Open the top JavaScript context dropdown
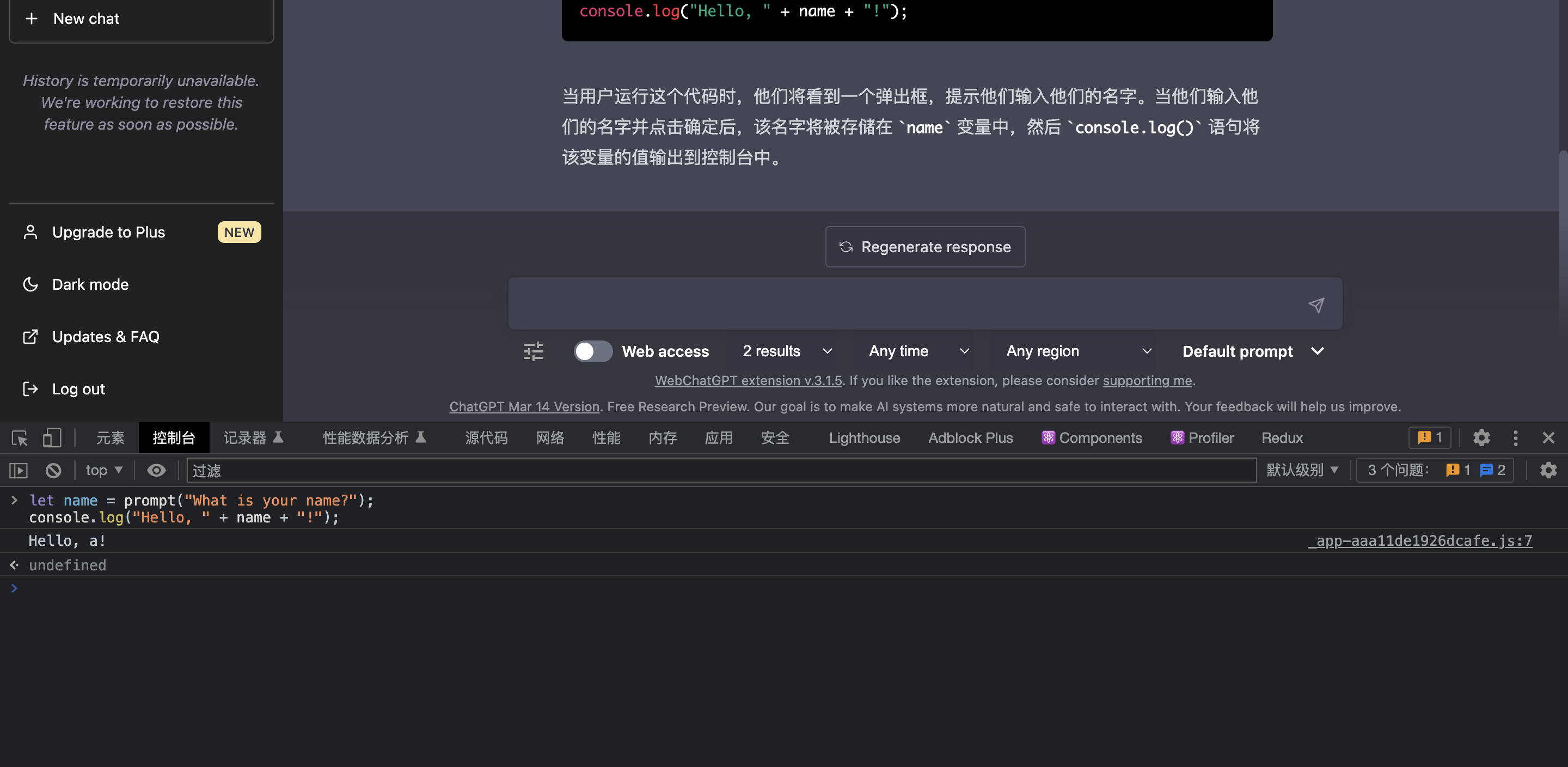Image resolution: width=1568 pixels, height=767 pixels. pos(103,470)
